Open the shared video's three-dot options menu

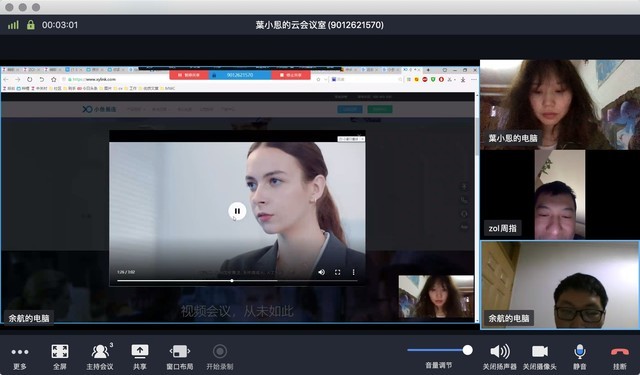(x=353, y=272)
